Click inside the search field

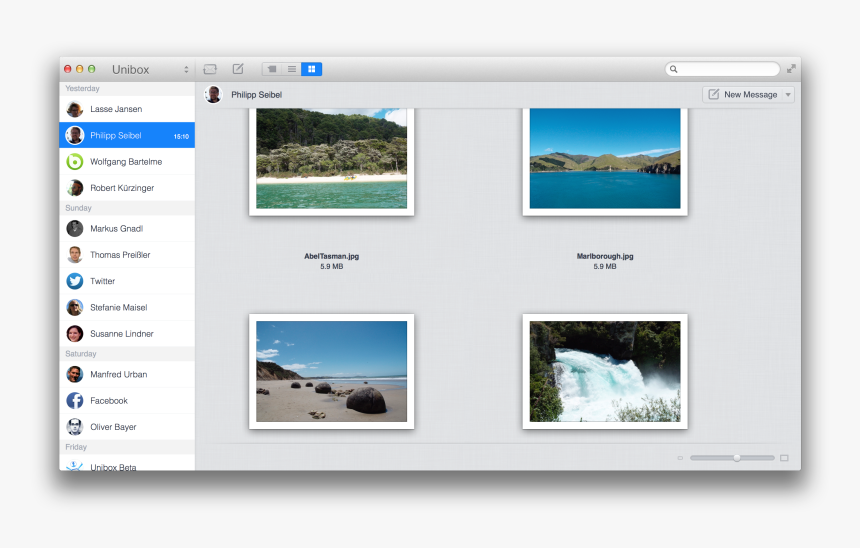[x=727, y=69]
